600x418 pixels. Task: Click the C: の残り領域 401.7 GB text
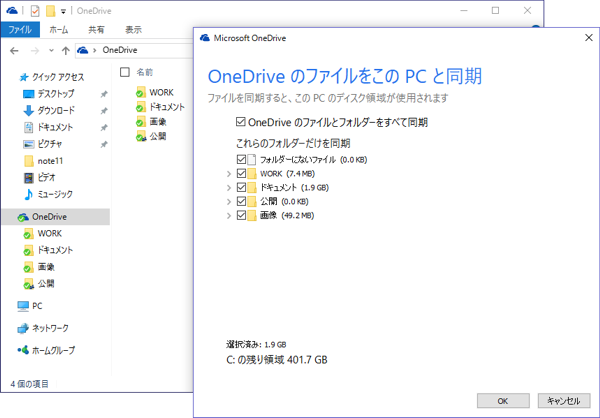277,360
